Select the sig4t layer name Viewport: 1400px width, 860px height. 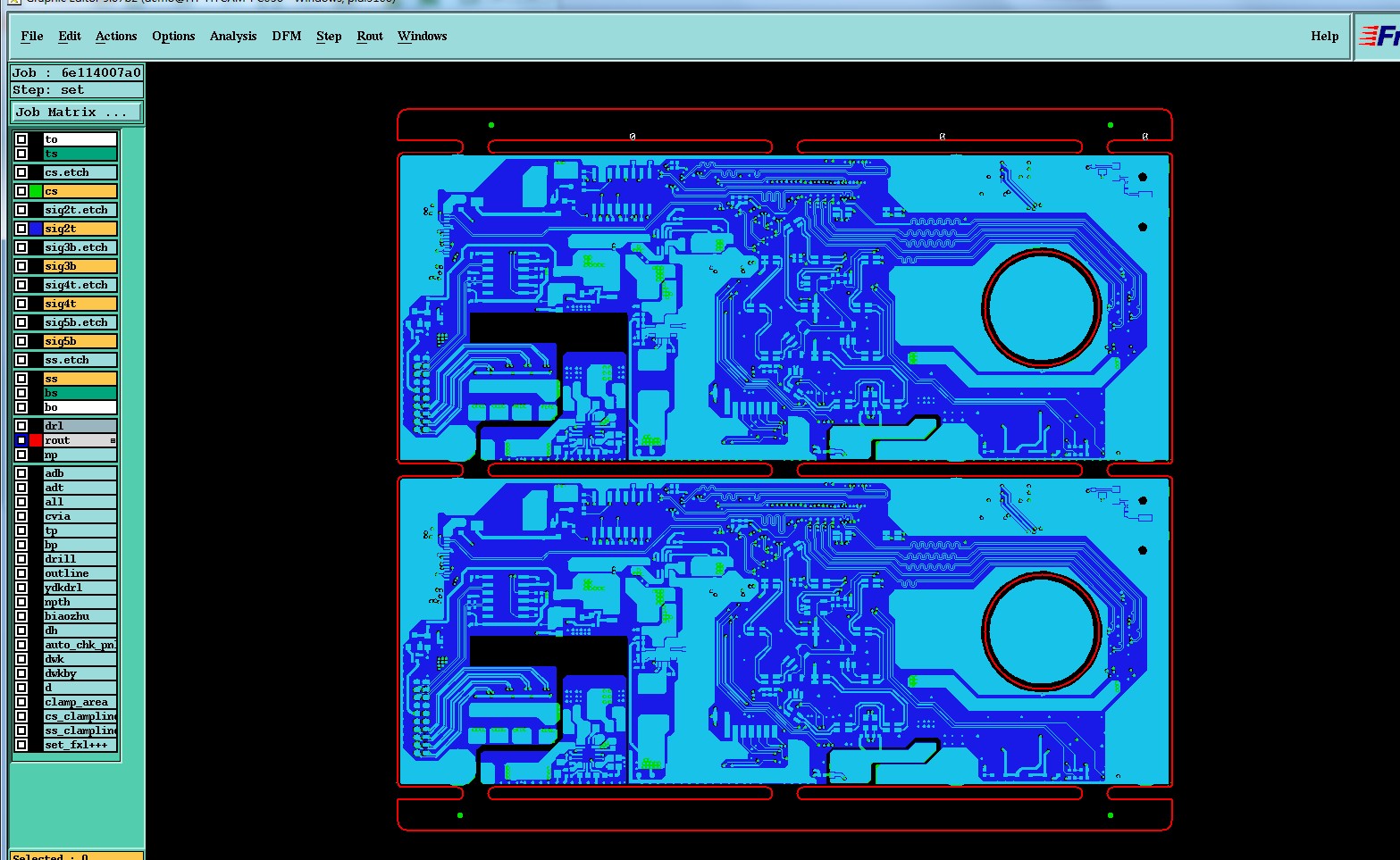tap(80, 304)
